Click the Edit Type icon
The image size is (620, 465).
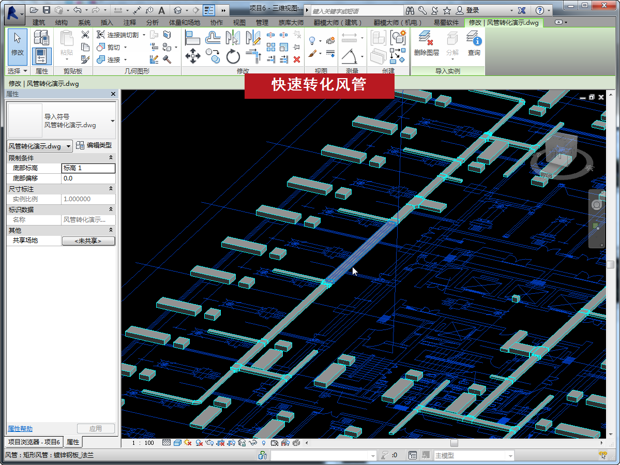click(x=81, y=146)
